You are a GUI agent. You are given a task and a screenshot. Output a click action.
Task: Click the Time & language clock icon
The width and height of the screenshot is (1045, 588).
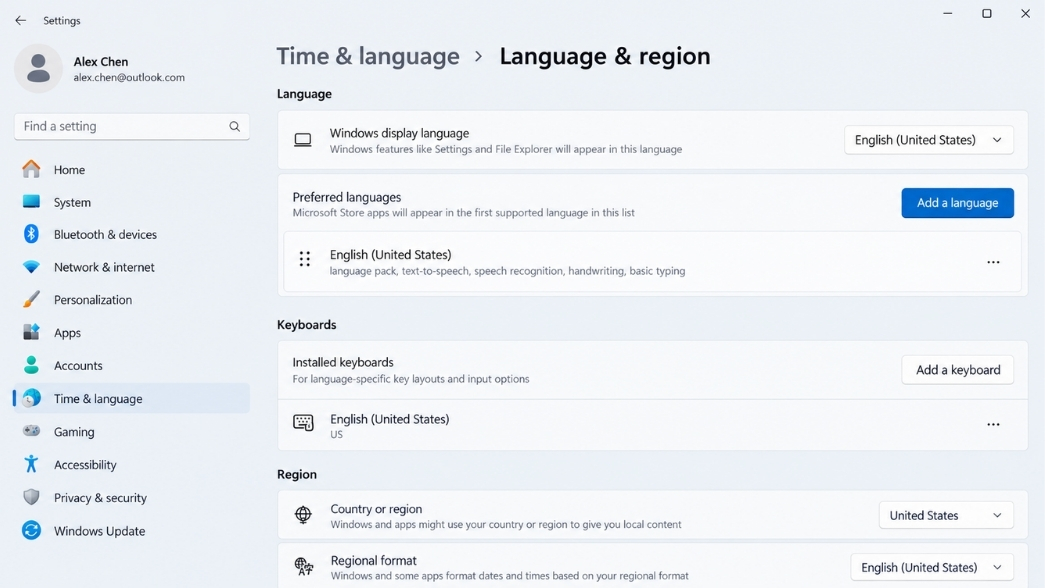click(31, 398)
